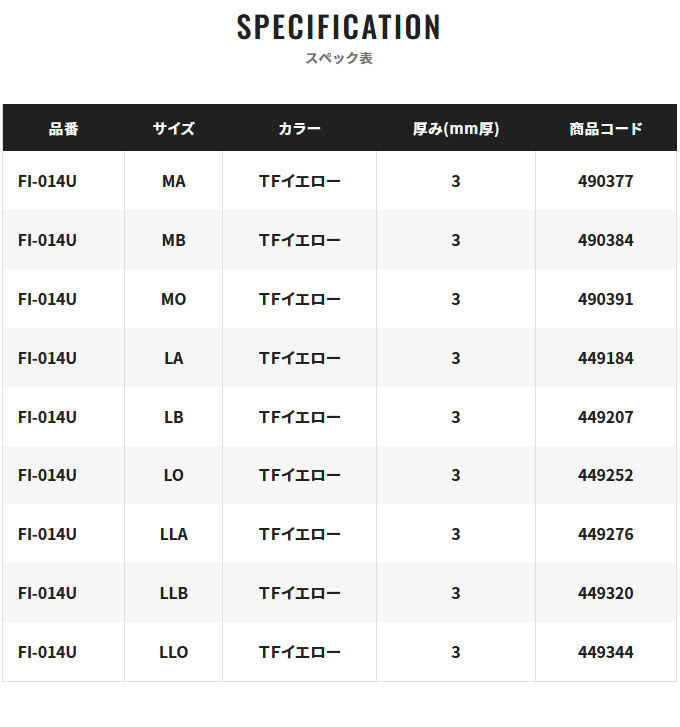Click the スペック表 subtitle text

[338, 58]
